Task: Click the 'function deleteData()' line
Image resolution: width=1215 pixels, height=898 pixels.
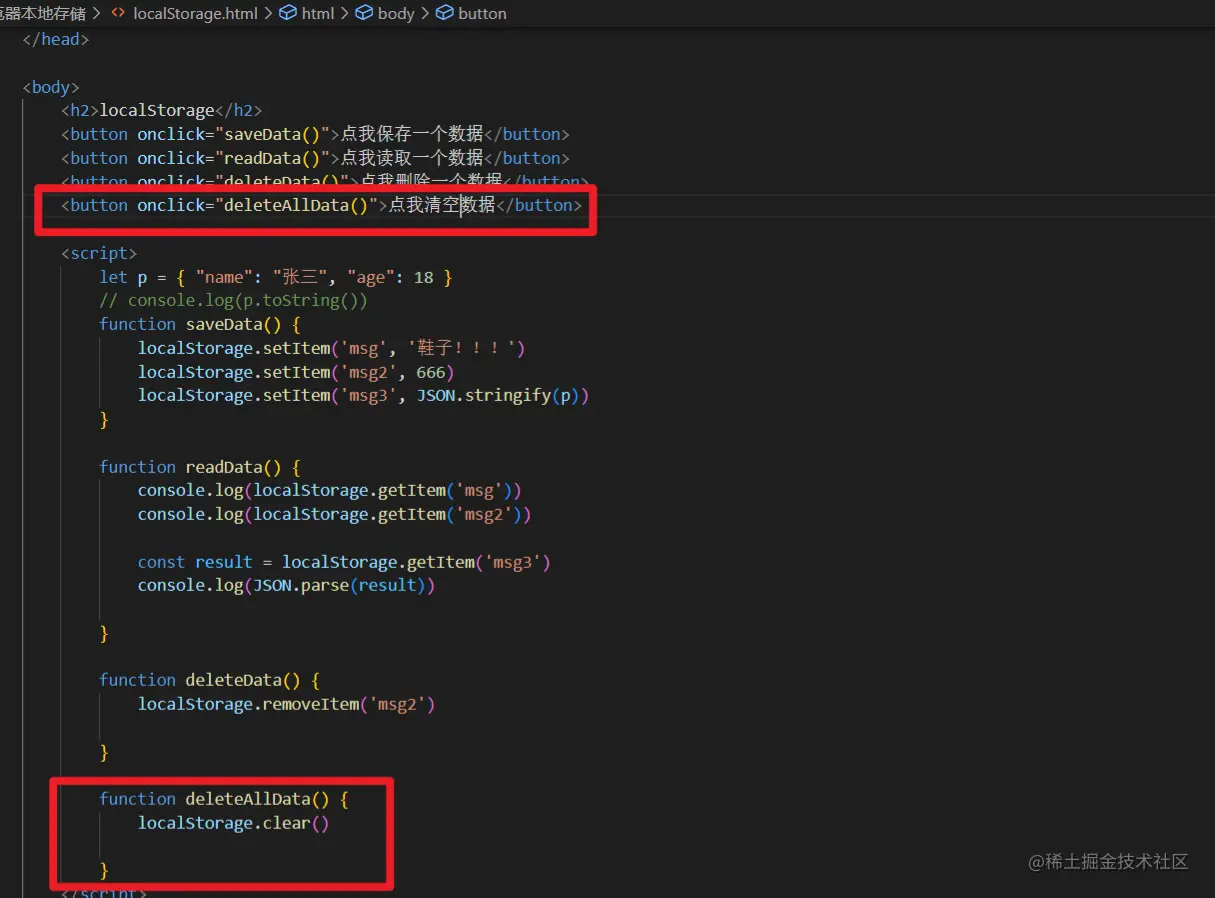Action: click(210, 680)
